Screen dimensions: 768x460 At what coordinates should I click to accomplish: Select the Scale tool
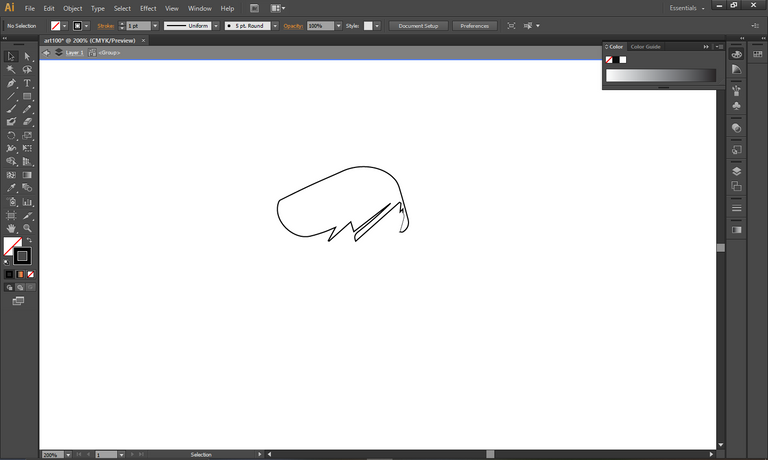coord(27,135)
